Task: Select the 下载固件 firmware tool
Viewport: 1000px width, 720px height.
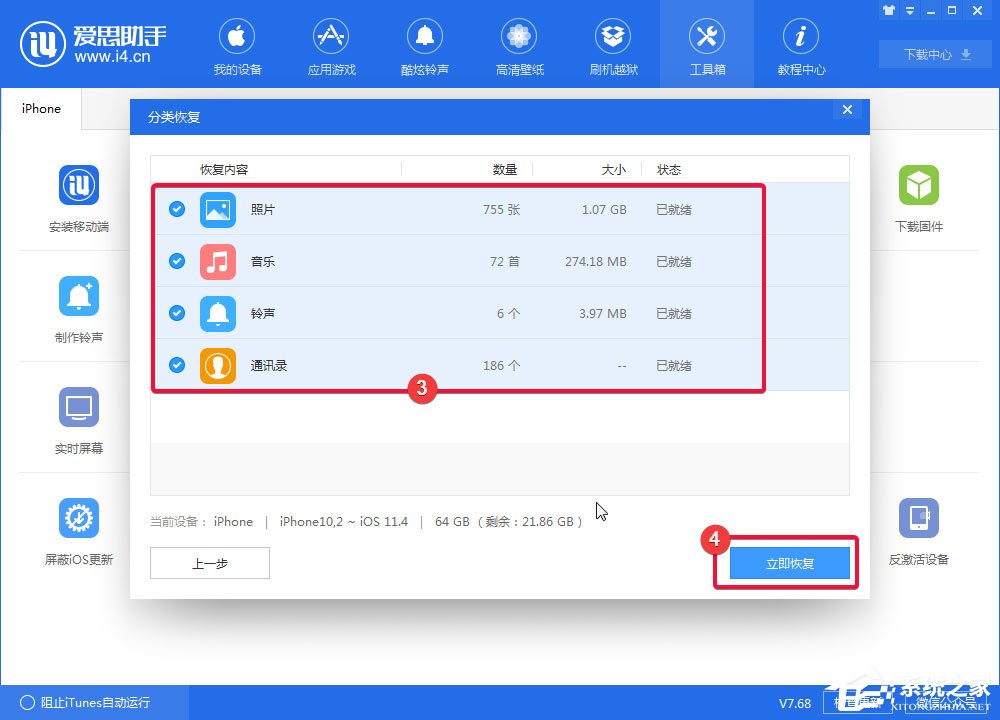Action: click(918, 198)
